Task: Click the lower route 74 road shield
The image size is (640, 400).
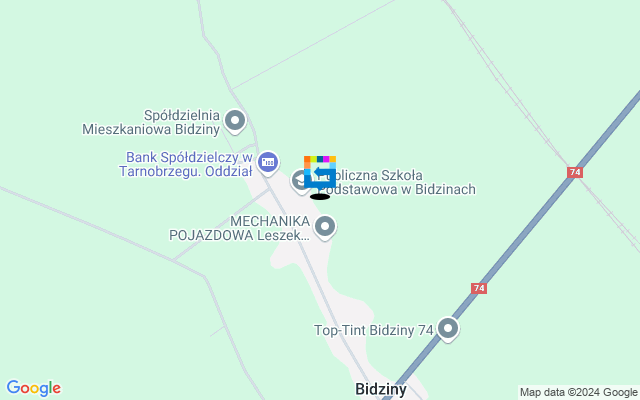Action: point(479,289)
